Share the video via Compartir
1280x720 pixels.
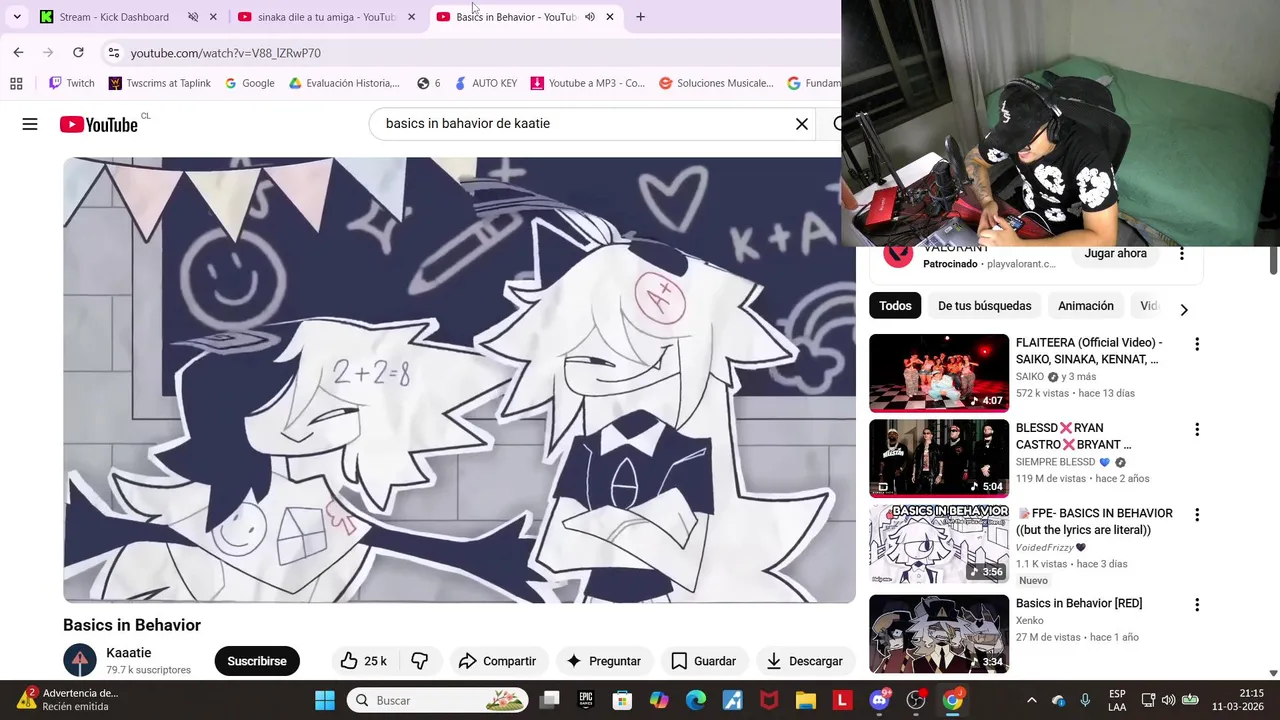(497, 661)
